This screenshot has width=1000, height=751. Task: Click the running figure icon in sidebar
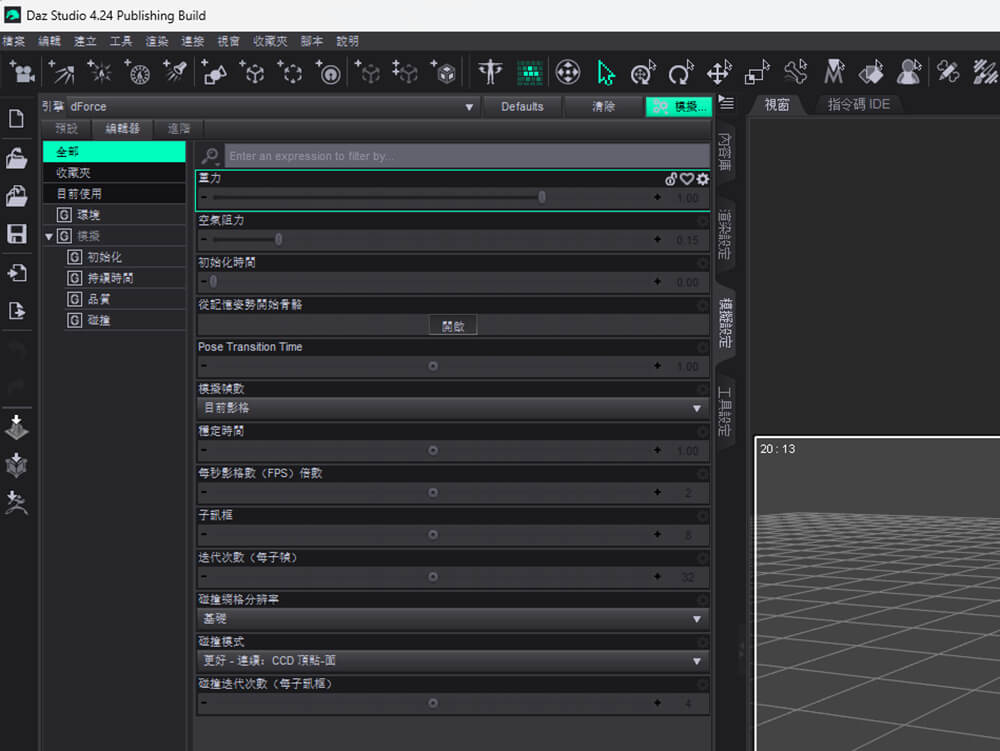[x=17, y=503]
